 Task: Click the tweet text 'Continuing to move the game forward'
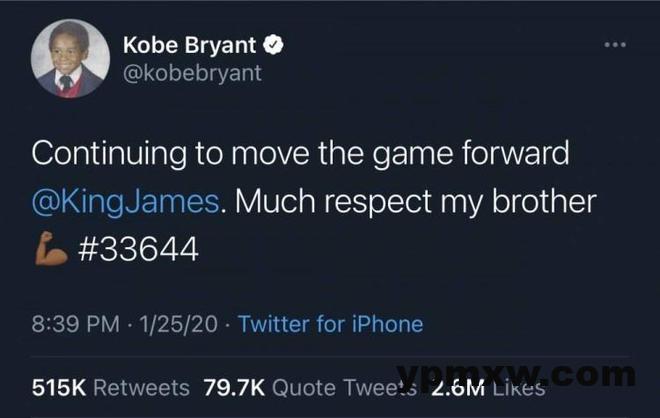click(x=301, y=154)
